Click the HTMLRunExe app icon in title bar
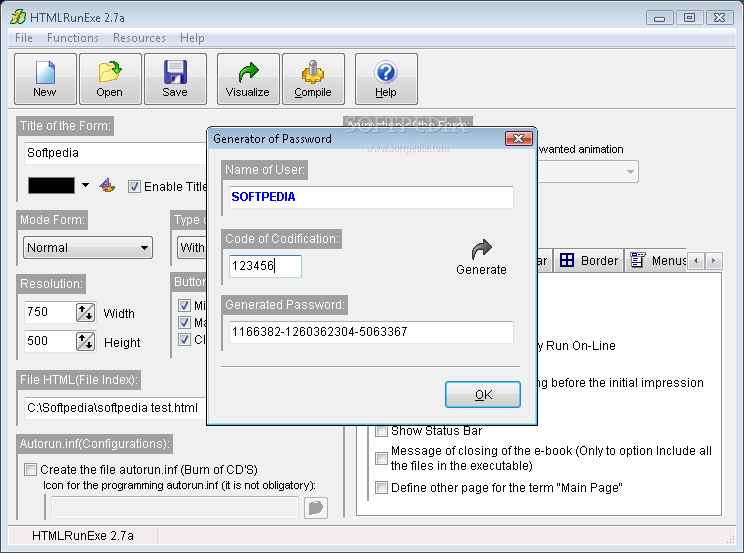This screenshot has width=744, height=553. coord(18,17)
